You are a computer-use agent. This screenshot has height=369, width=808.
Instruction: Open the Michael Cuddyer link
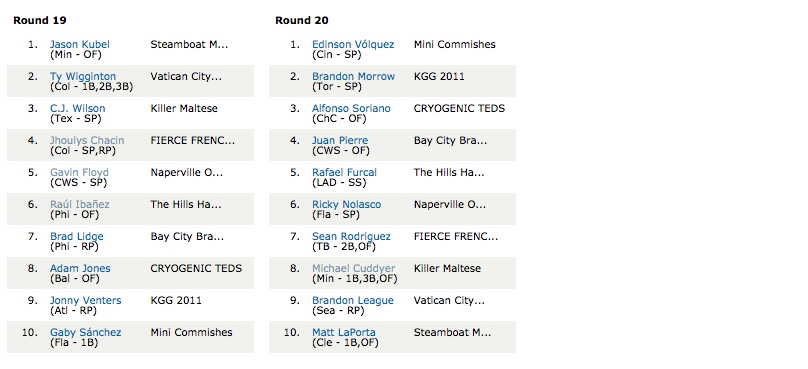click(354, 268)
